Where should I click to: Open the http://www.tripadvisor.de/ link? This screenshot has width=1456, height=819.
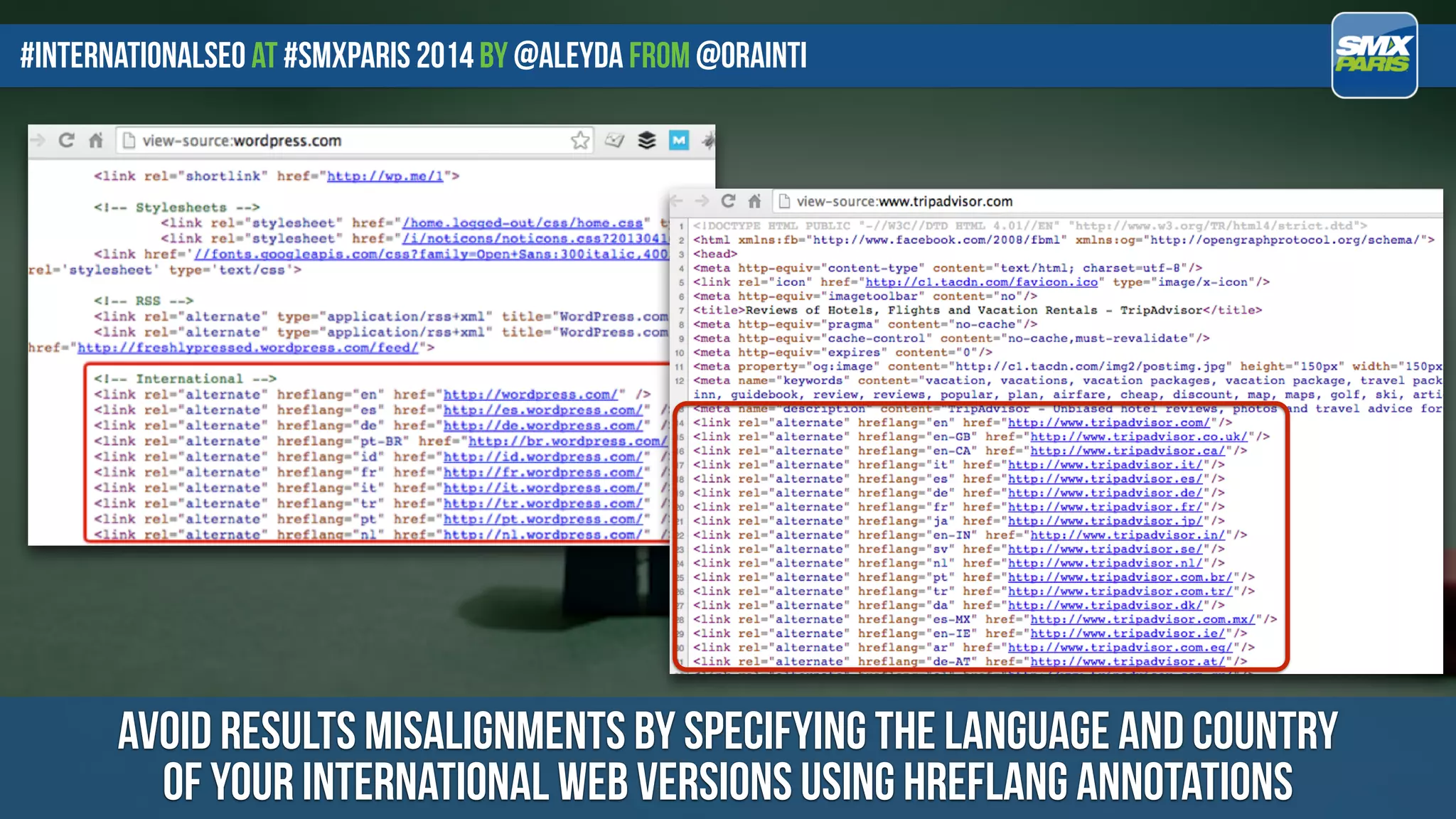click(1105, 493)
